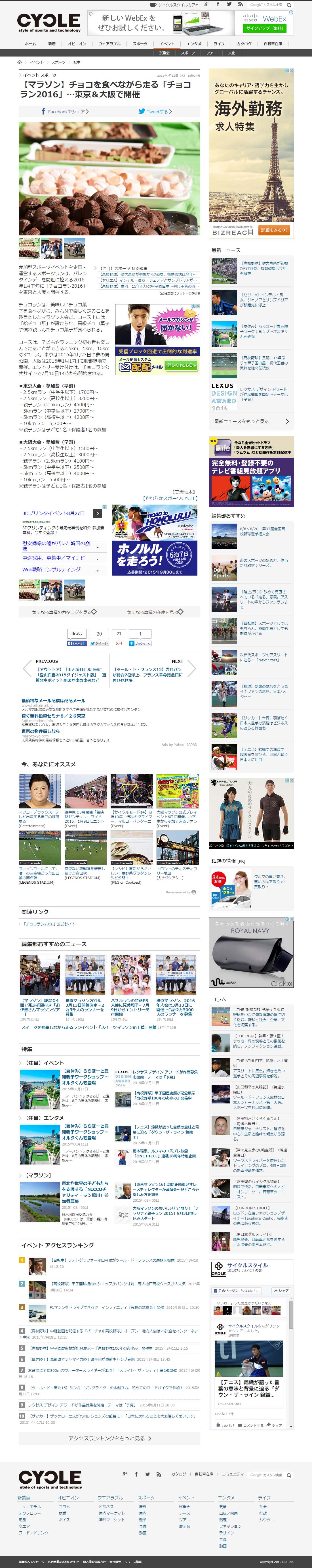Click the g+1 button below the article
The image size is (312, 1568).
tap(119, 643)
